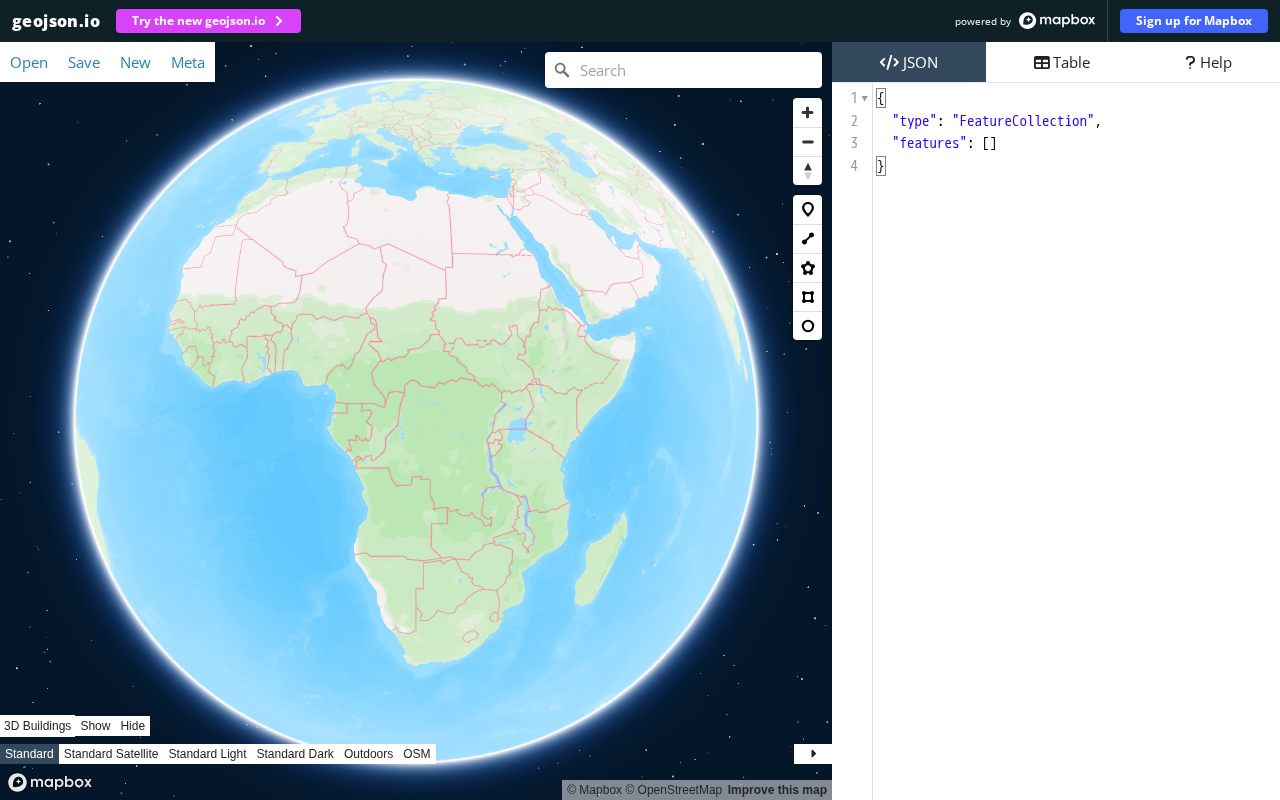Switch map style to Standard Satellite
Image resolution: width=1280 pixels, height=800 pixels.
[111, 754]
